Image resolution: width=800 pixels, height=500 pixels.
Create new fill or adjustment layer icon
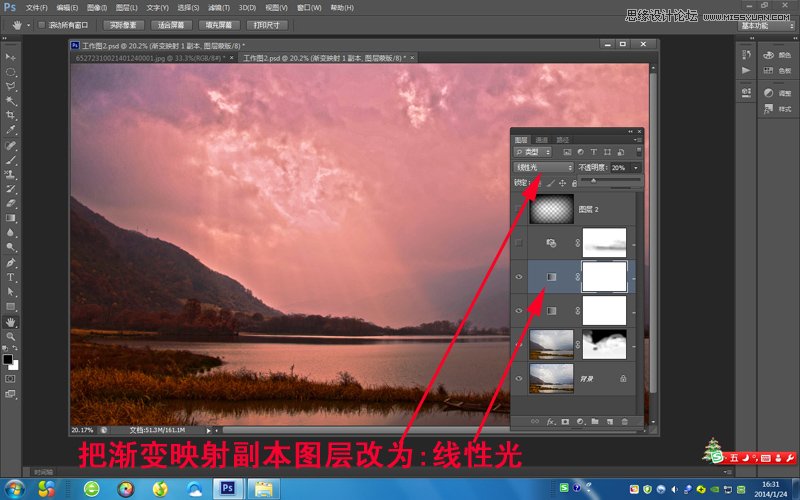tap(580, 422)
